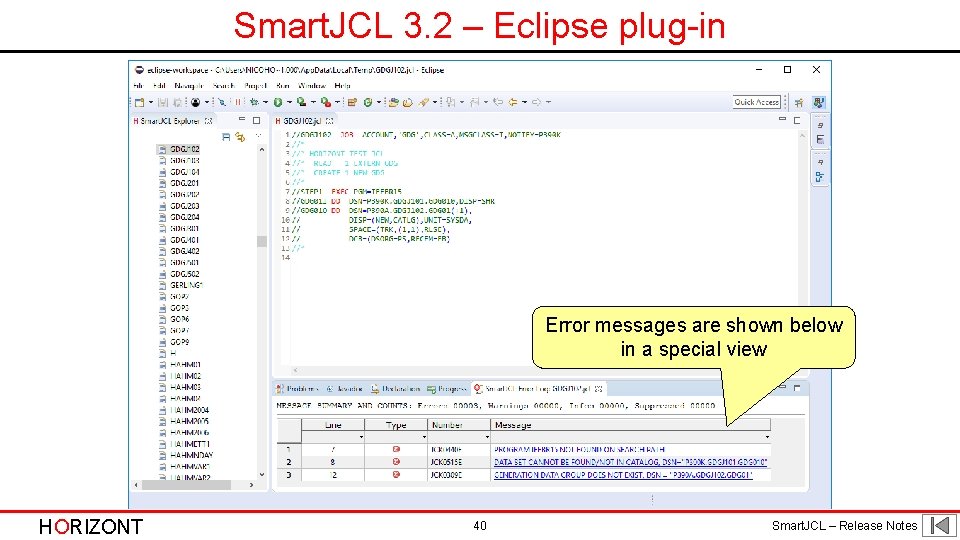This screenshot has height=540, width=960.
Task: Open the Search menu
Action: [x=224, y=86]
